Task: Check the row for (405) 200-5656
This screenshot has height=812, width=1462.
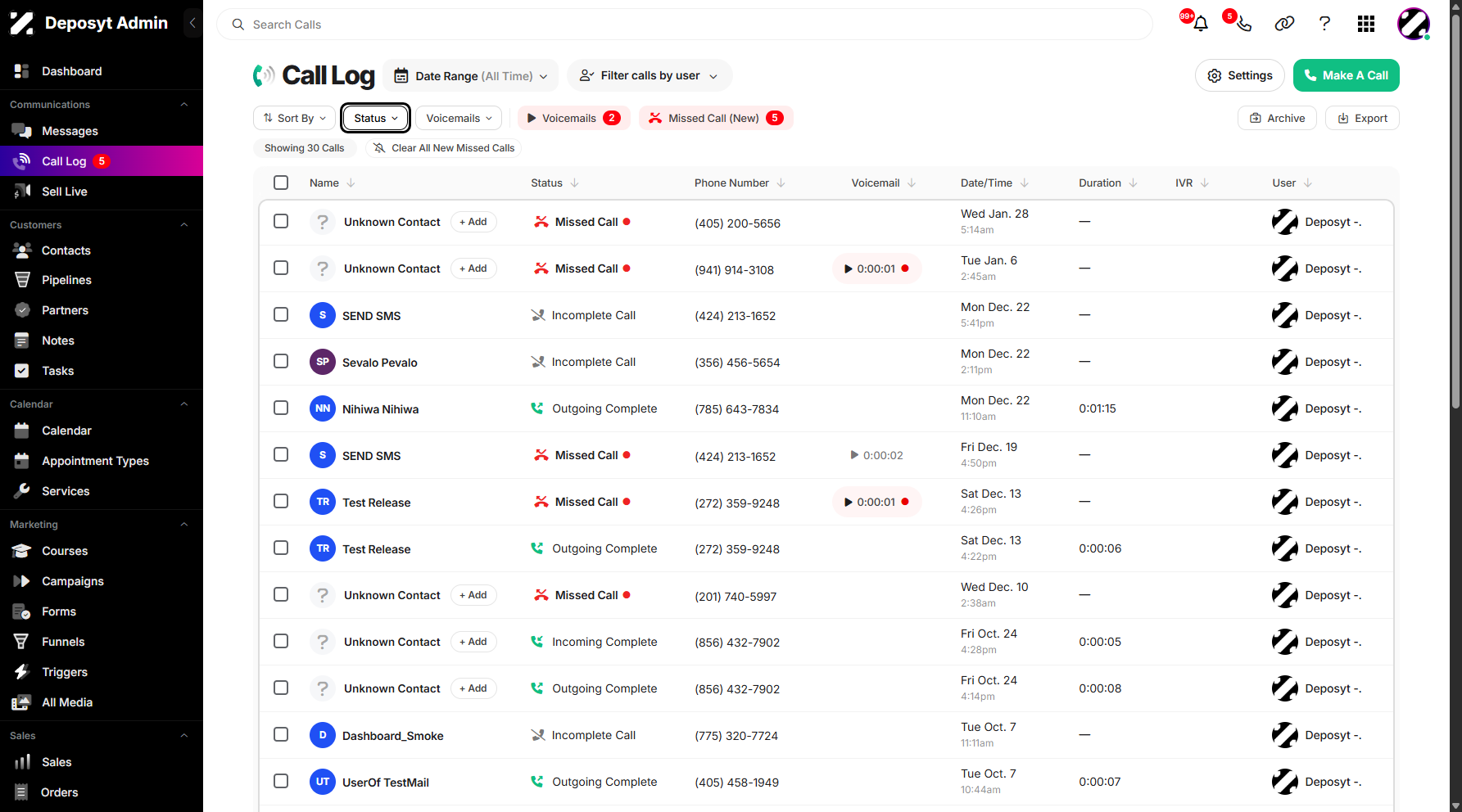Action: tap(281, 221)
